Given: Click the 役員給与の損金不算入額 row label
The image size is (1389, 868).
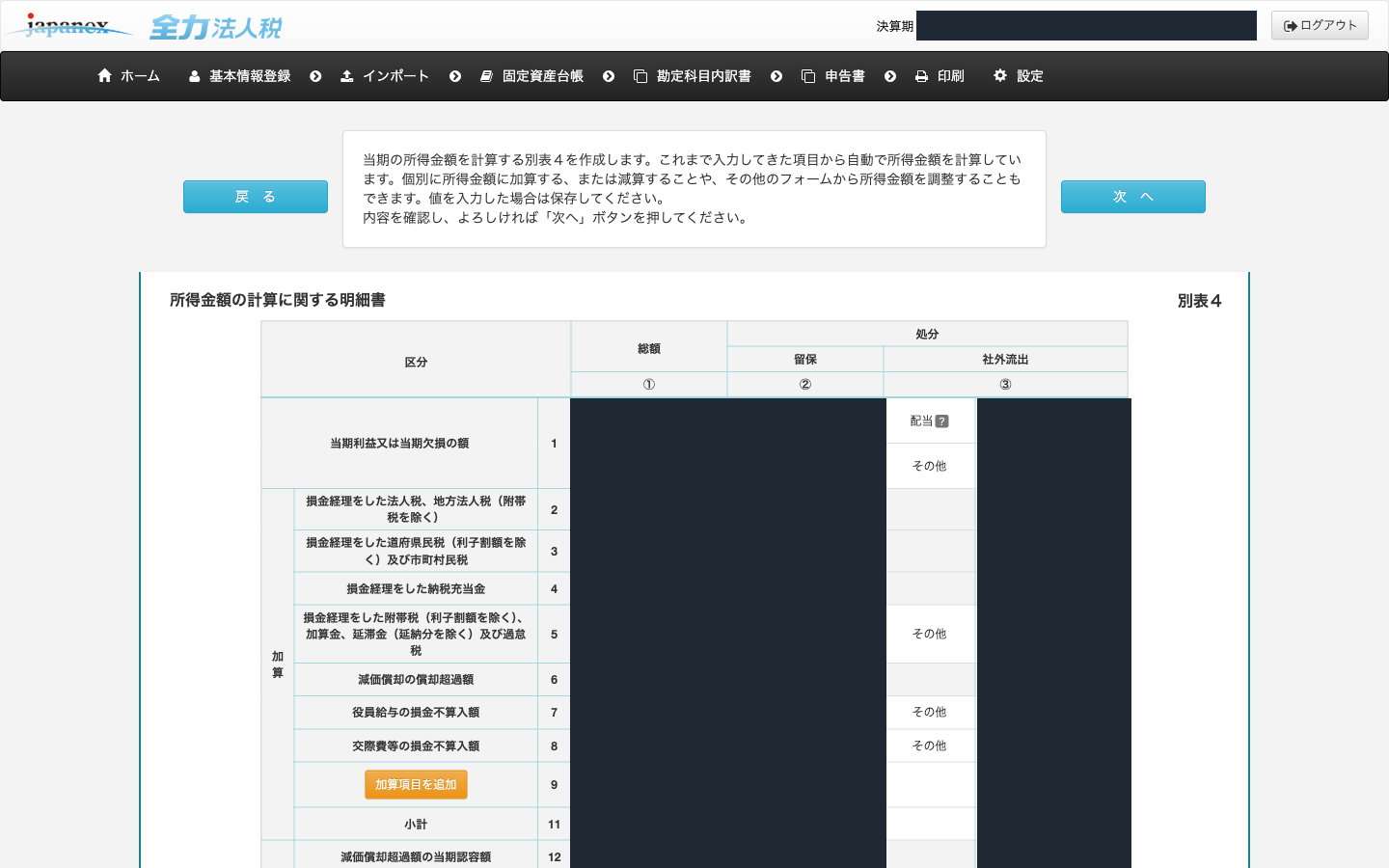Looking at the screenshot, I should [x=416, y=713].
